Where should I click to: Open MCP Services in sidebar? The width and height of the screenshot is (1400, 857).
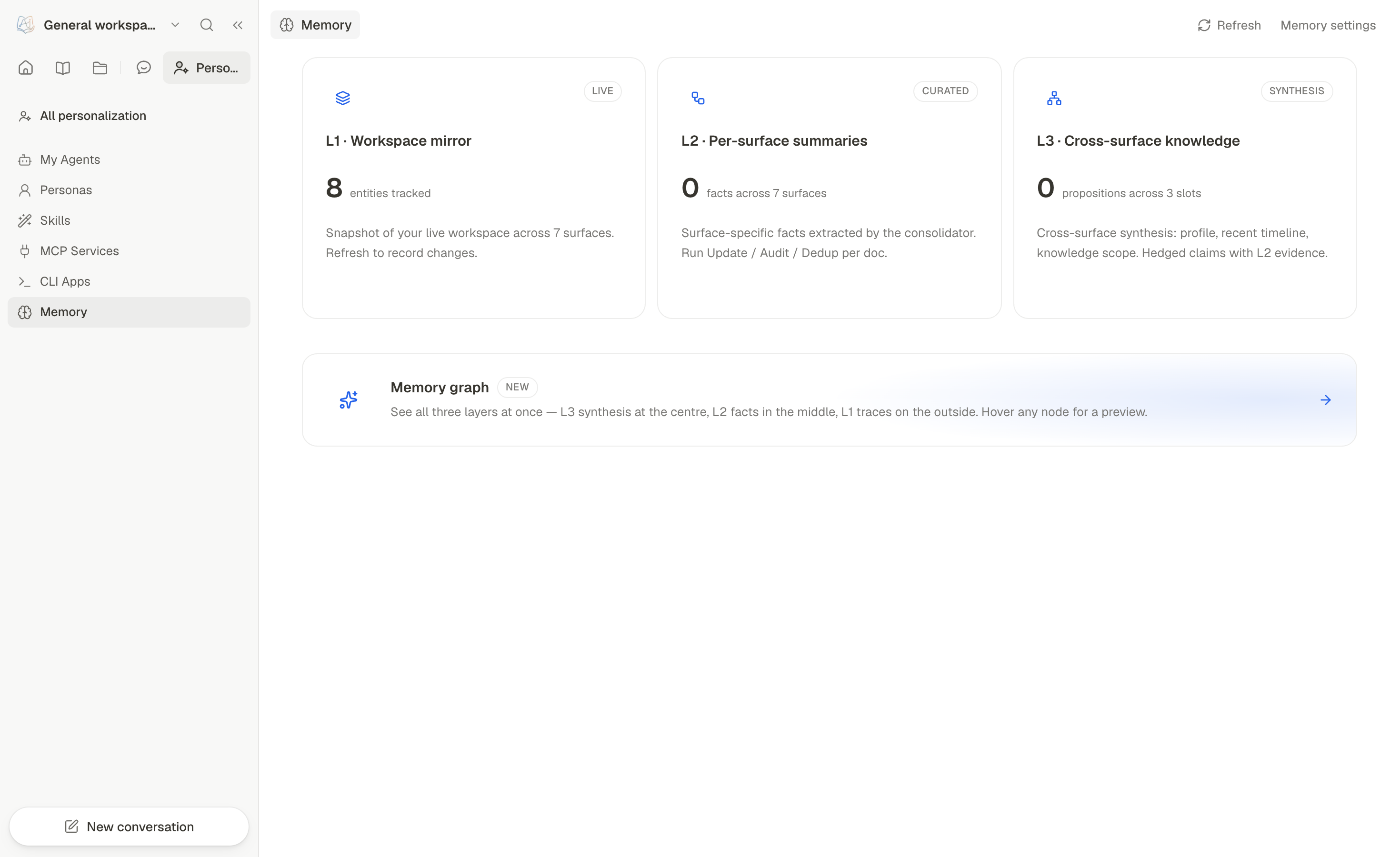129,251
